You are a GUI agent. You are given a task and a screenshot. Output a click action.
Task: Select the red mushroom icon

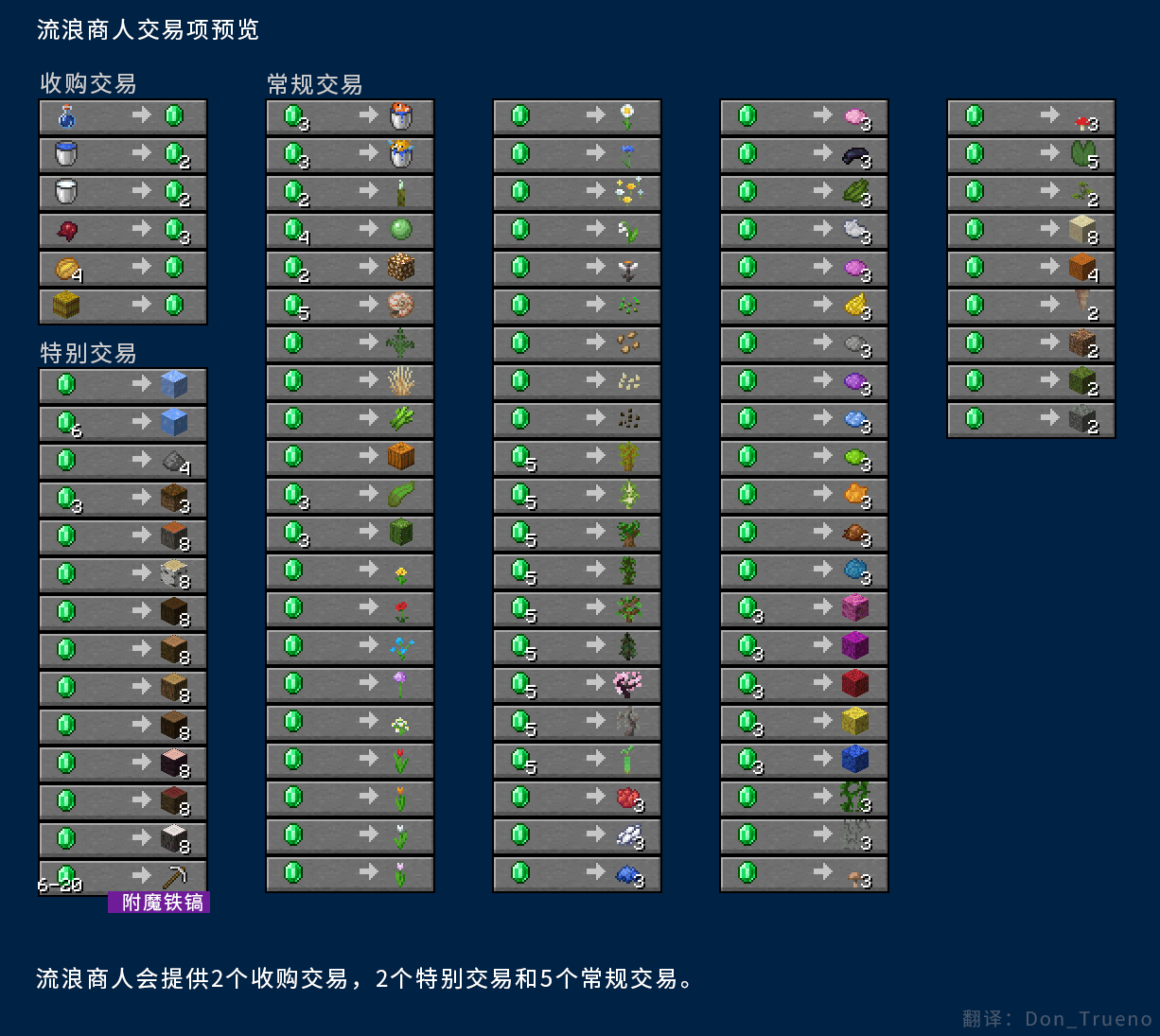[x=1082, y=121]
